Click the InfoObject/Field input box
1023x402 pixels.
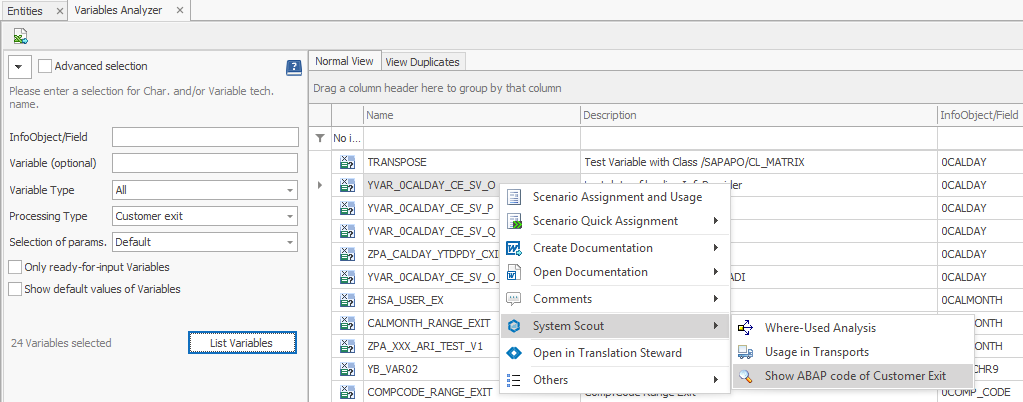205,137
